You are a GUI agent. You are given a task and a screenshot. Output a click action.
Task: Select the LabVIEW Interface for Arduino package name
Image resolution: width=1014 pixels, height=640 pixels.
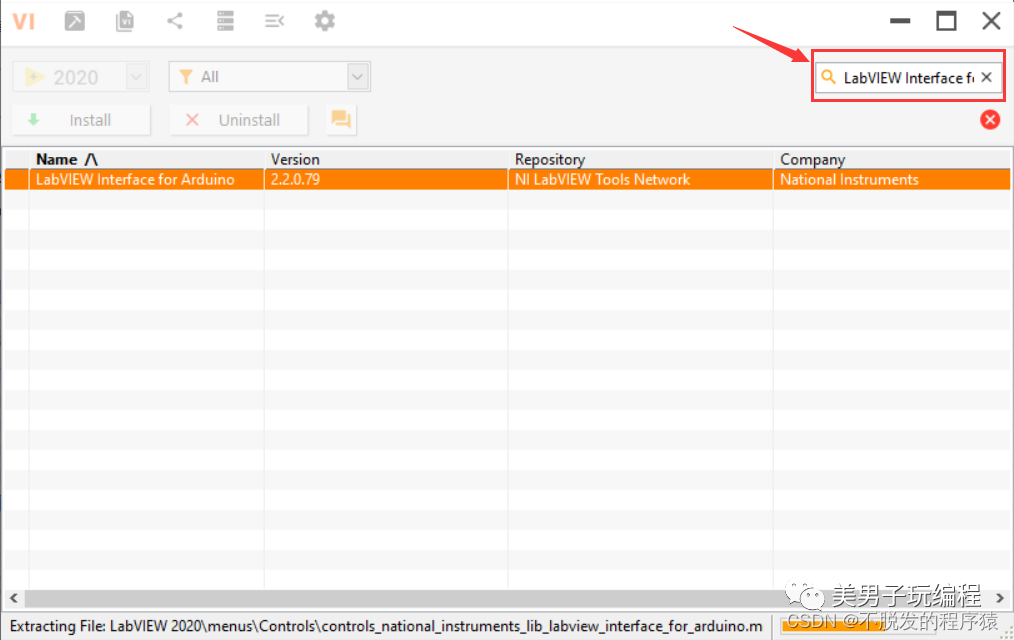click(x=135, y=180)
